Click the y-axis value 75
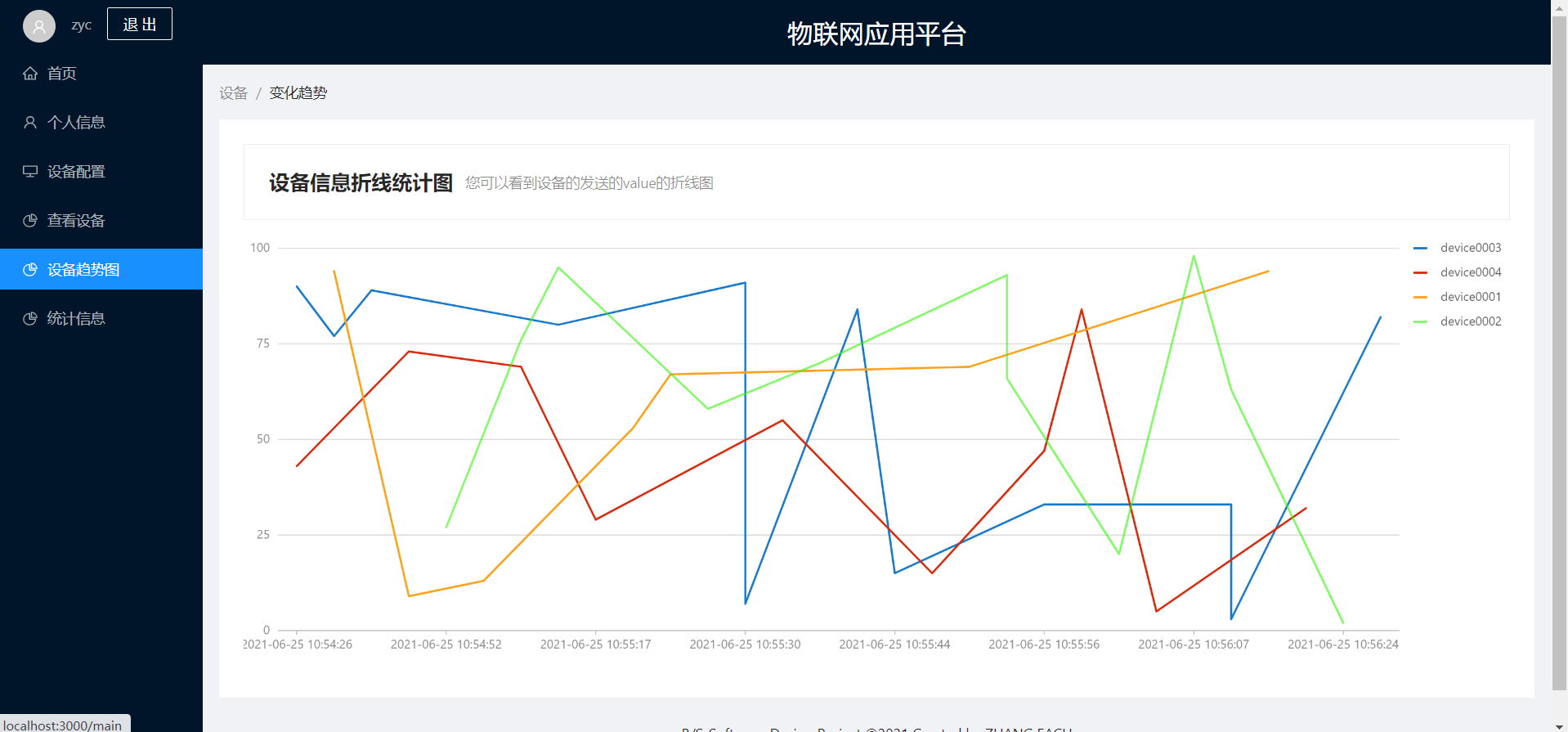1568x732 pixels. 262,344
